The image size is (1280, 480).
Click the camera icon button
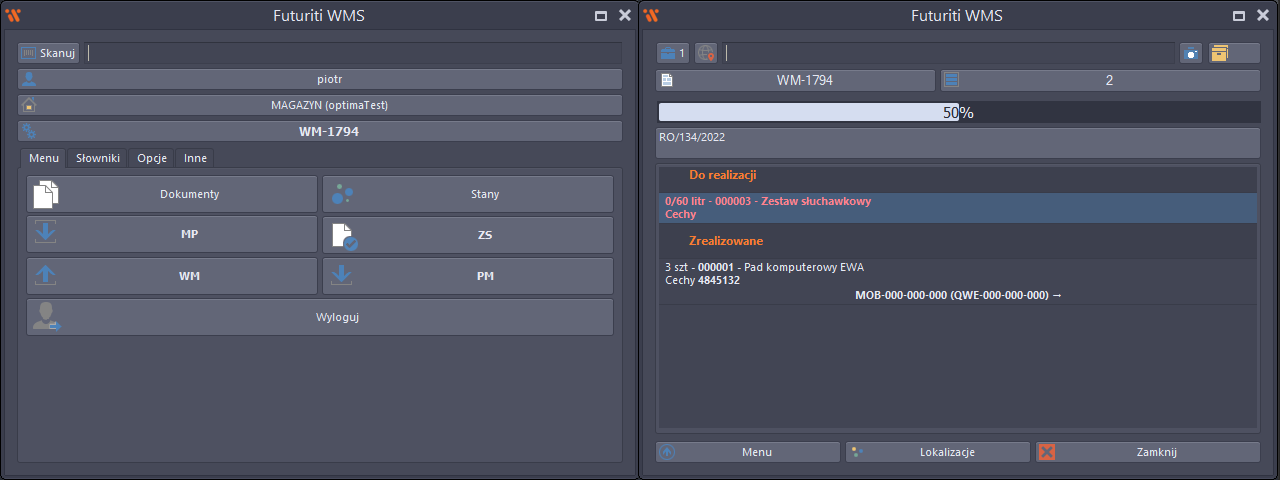pos(1191,53)
